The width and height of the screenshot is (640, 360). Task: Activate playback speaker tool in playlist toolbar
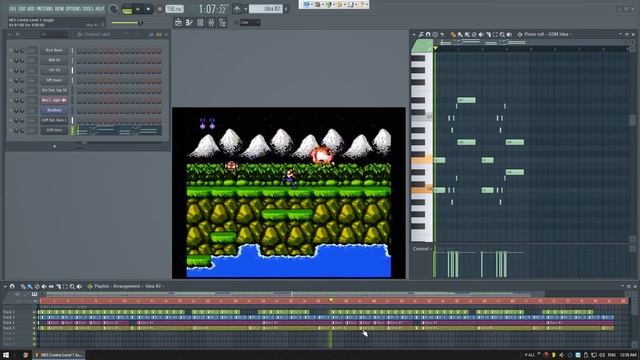[79, 287]
